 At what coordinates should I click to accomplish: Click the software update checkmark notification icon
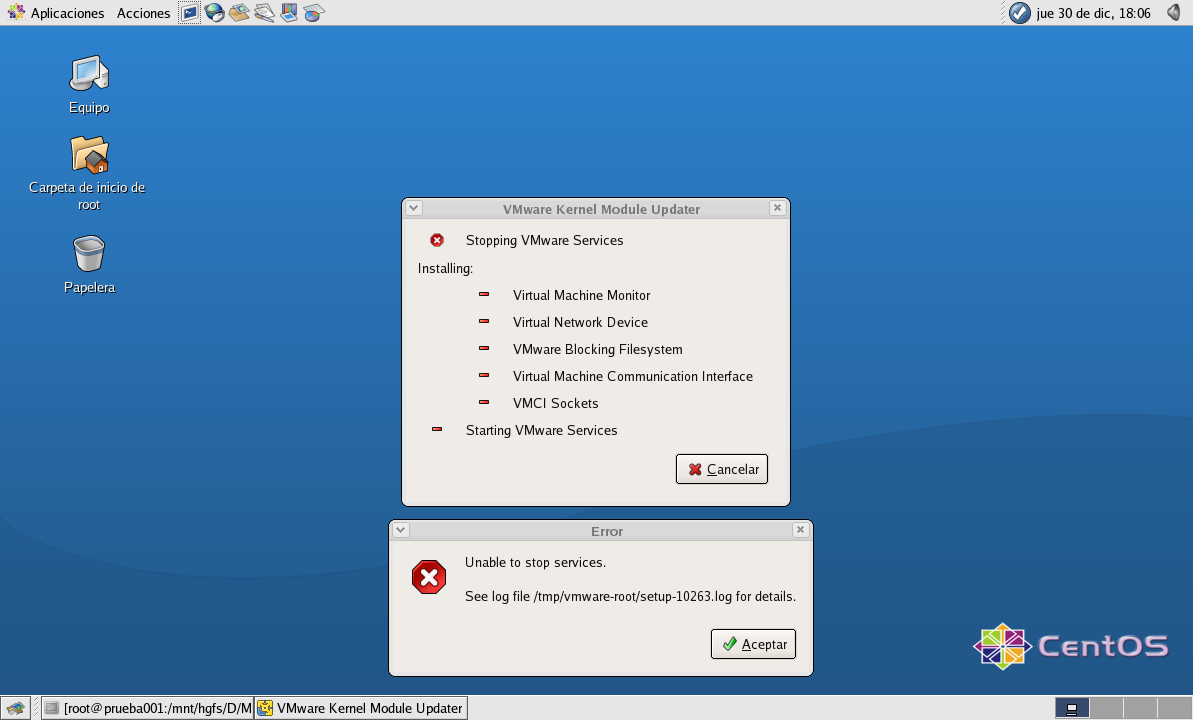tap(1020, 13)
